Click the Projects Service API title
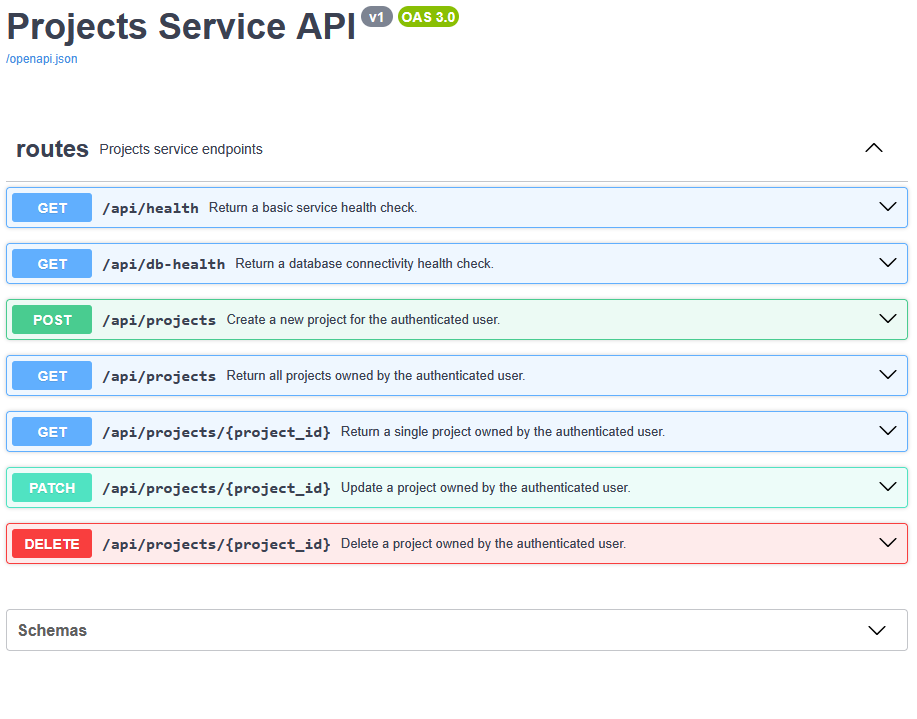917x719 pixels. coord(181,26)
